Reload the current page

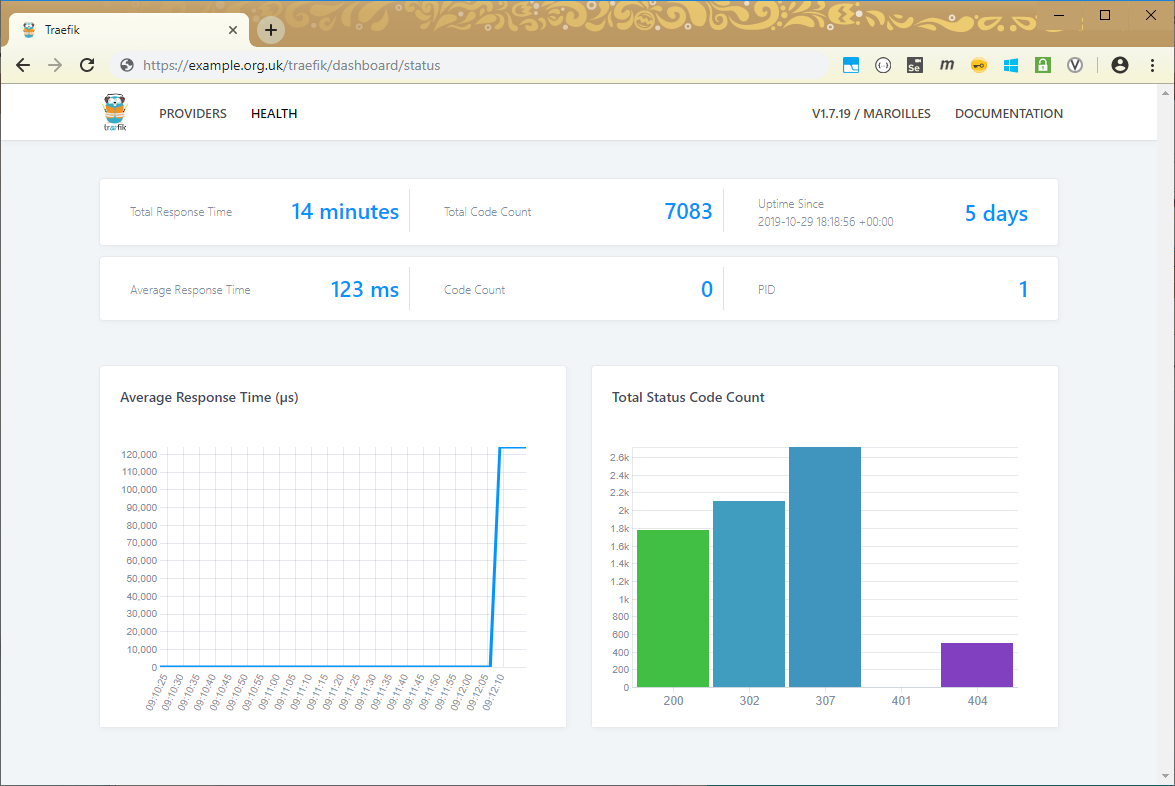(87, 65)
